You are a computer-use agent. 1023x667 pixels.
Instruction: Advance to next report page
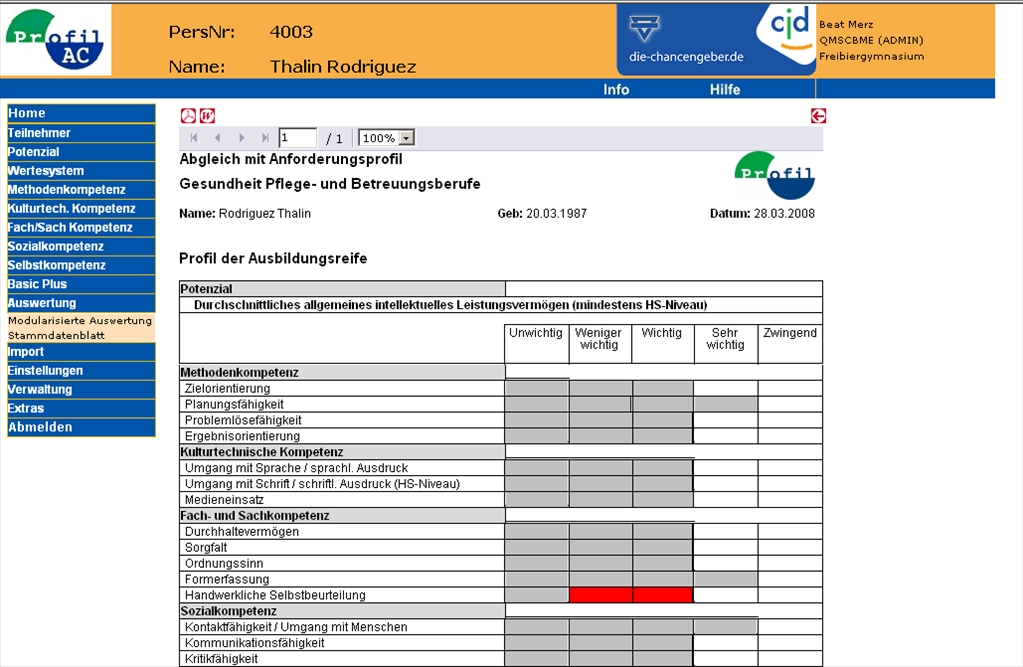coord(241,138)
